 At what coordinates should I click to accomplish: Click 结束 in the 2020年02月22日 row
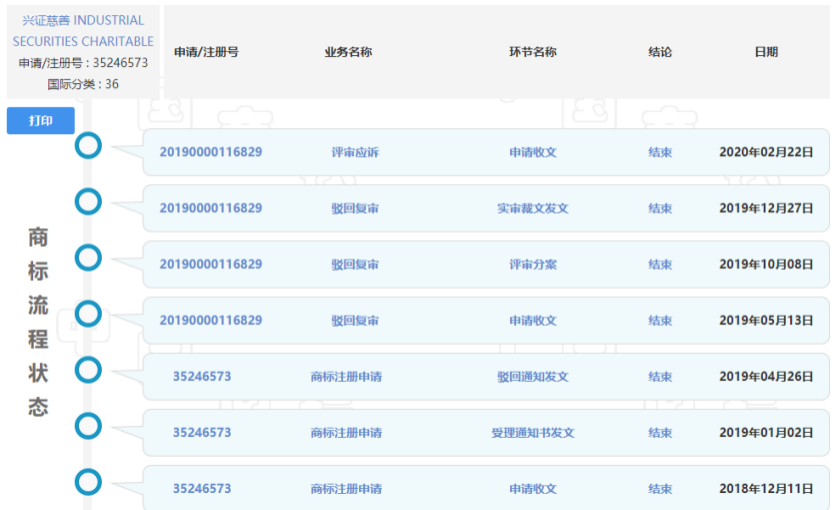(x=660, y=152)
